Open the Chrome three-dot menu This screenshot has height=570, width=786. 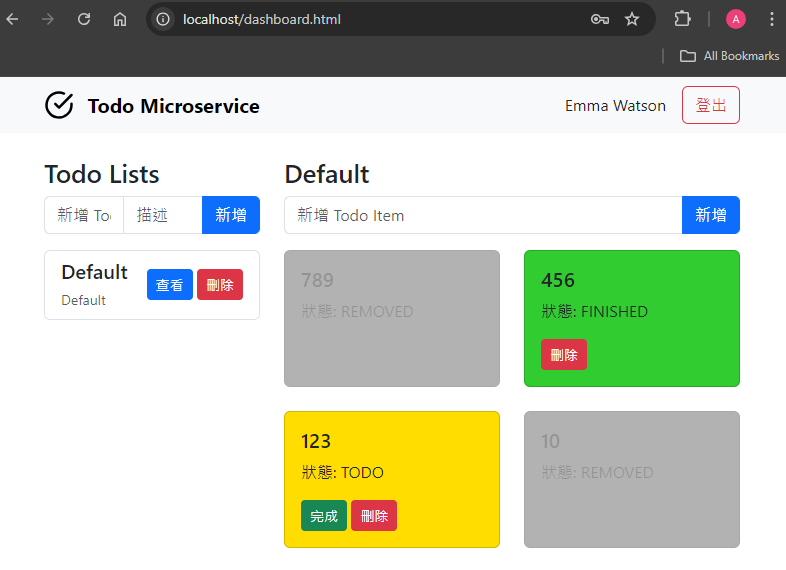pyautogui.click(x=771, y=19)
